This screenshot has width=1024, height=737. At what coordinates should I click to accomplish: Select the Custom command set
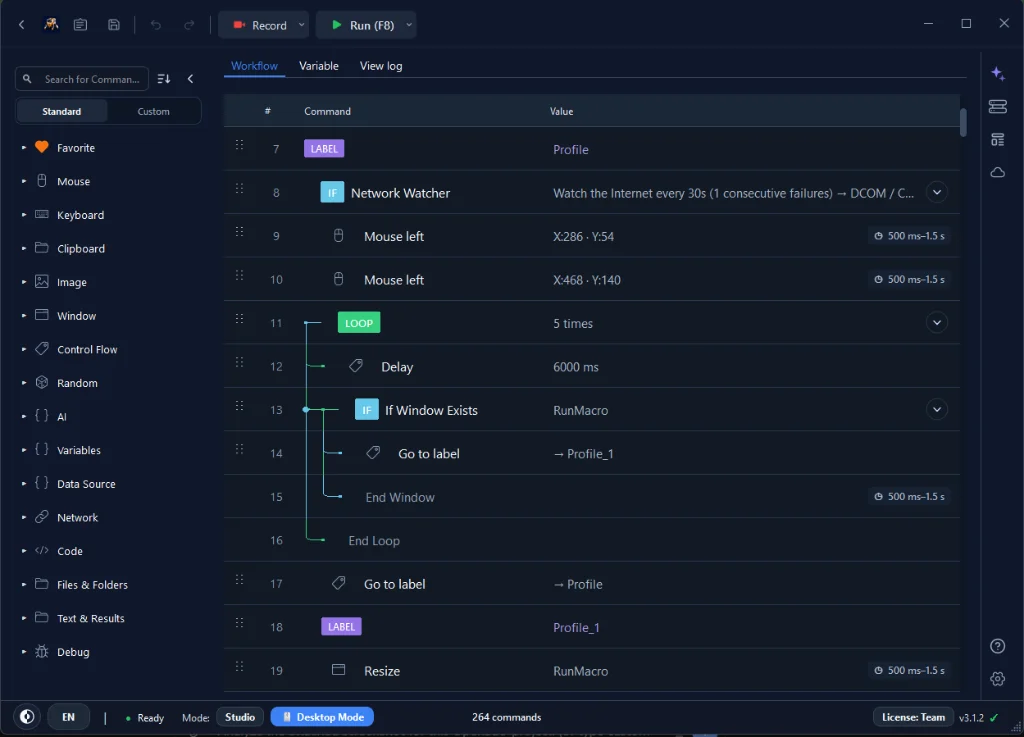point(153,112)
